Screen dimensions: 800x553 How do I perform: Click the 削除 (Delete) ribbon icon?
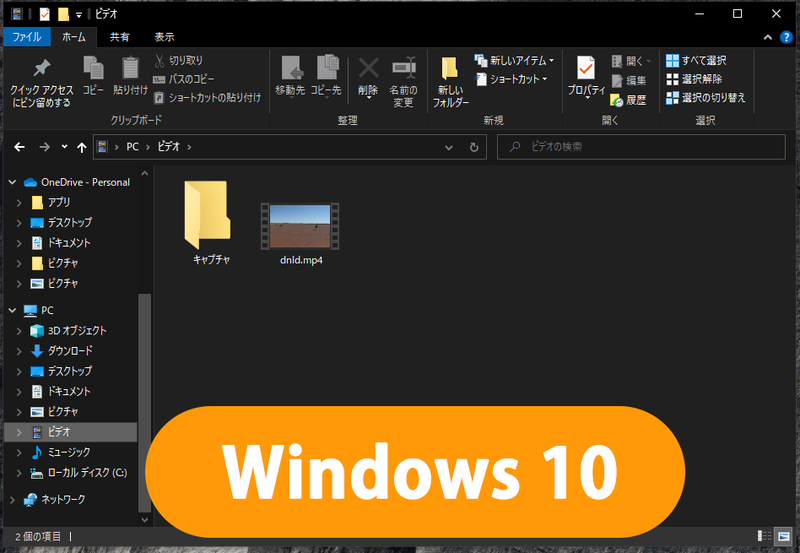point(368,77)
